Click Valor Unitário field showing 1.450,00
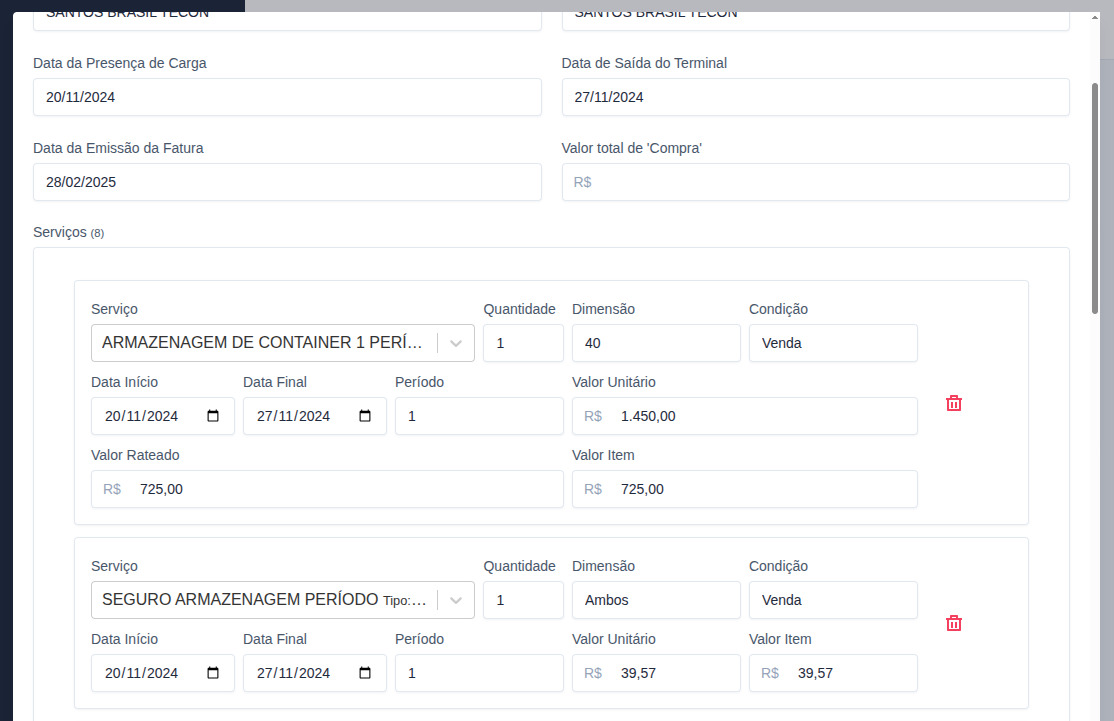 point(745,416)
